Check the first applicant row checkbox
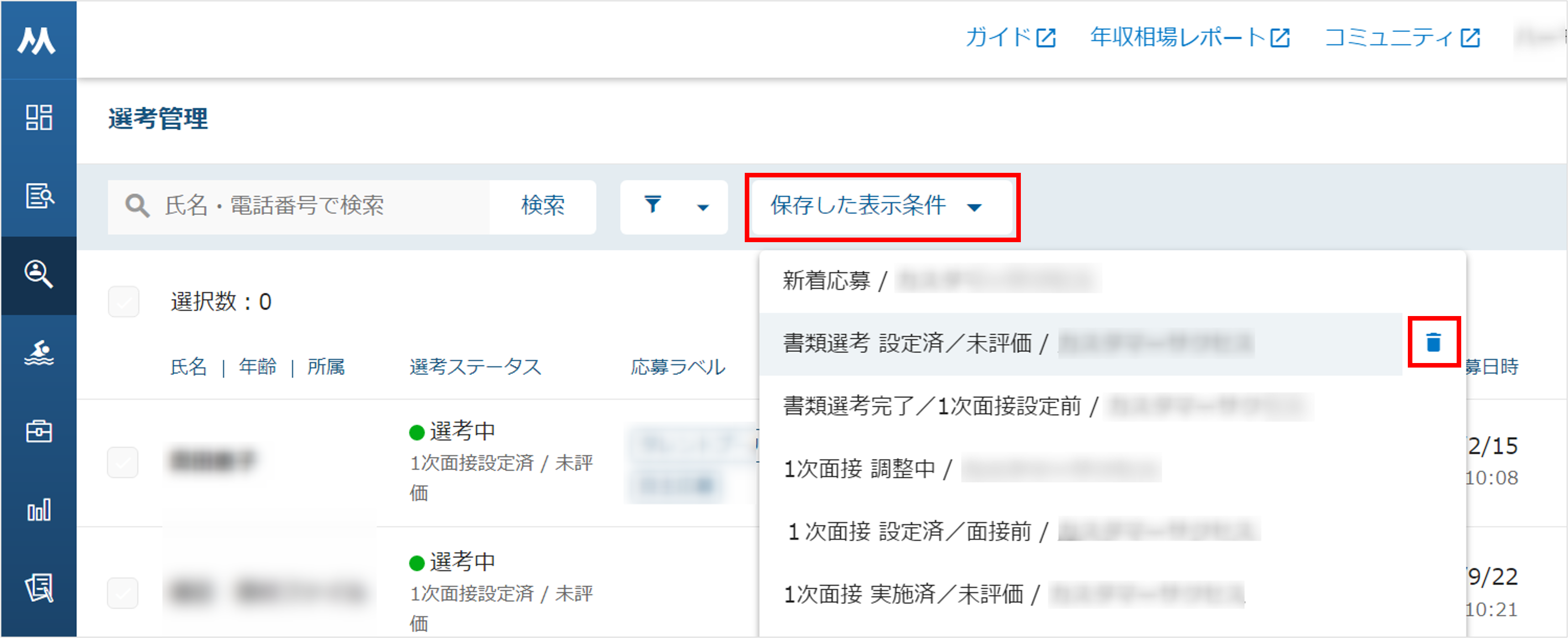The image size is (1568, 638). [x=123, y=463]
